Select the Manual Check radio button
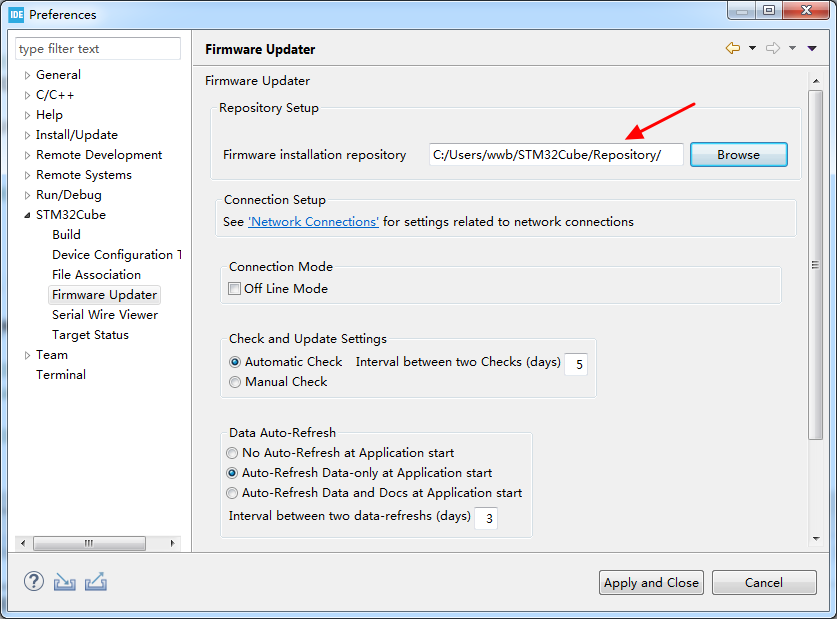Image resolution: width=837 pixels, height=619 pixels. coord(235,382)
